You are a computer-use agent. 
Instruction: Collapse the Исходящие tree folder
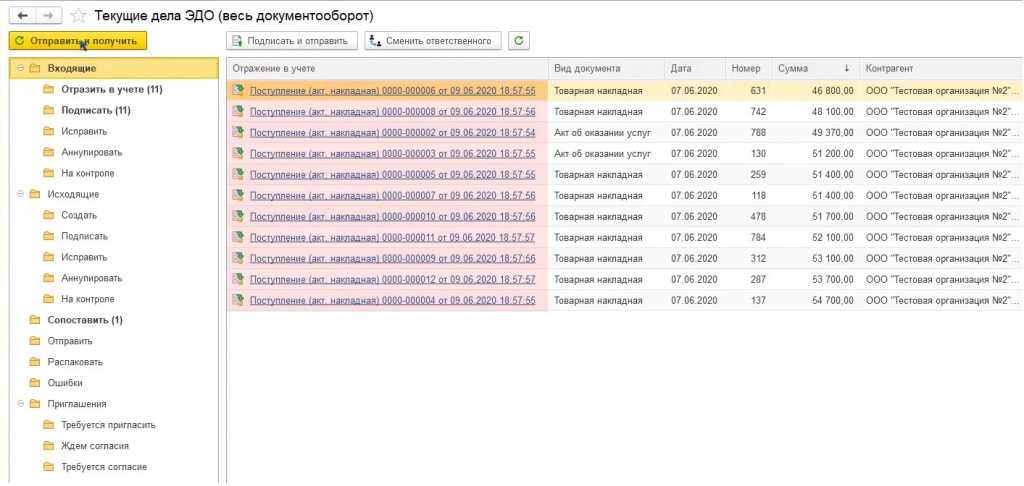point(20,194)
